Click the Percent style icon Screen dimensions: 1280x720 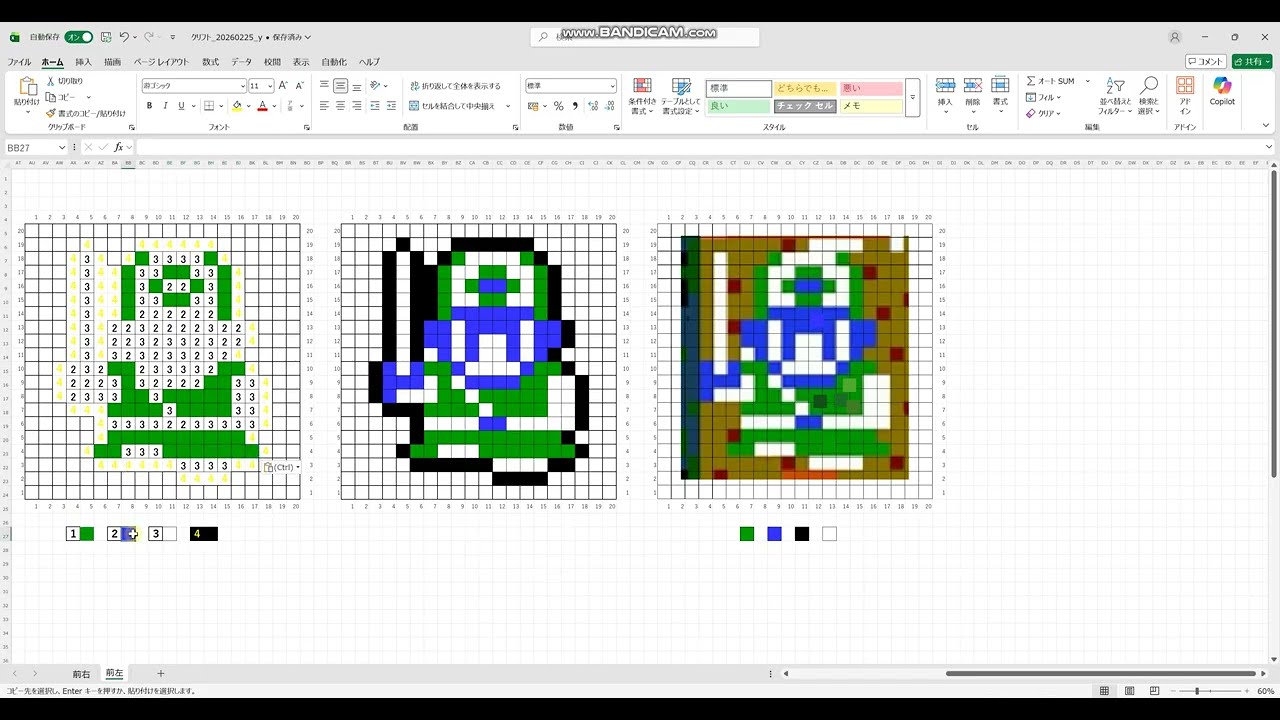click(558, 106)
